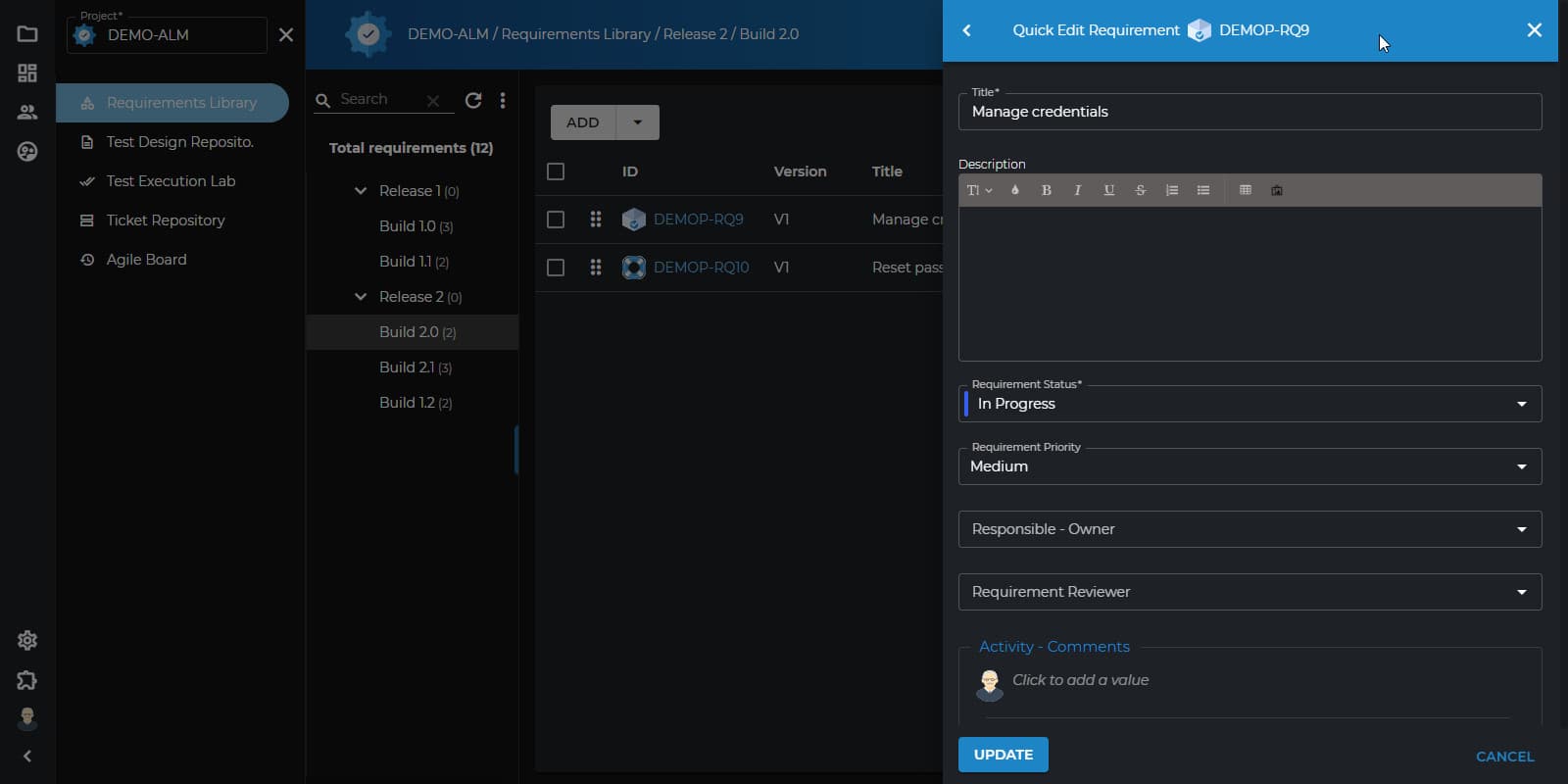Collapse the Release 1 tree node
The image size is (1568, 784).
[361, 191]
